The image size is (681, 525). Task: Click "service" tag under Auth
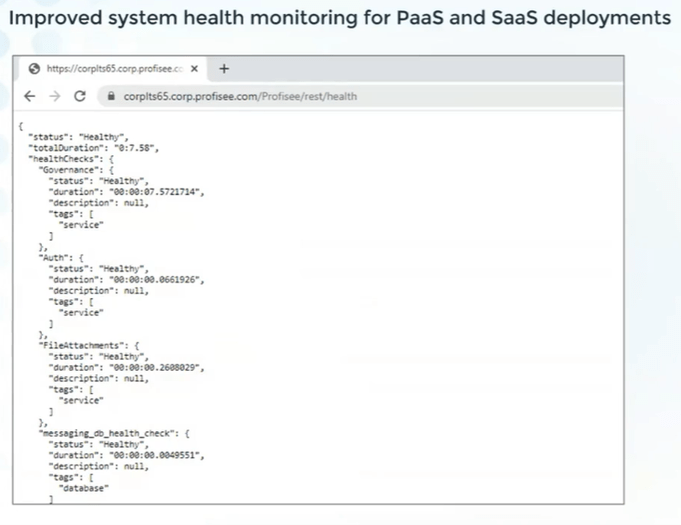[x=81, y=313]
